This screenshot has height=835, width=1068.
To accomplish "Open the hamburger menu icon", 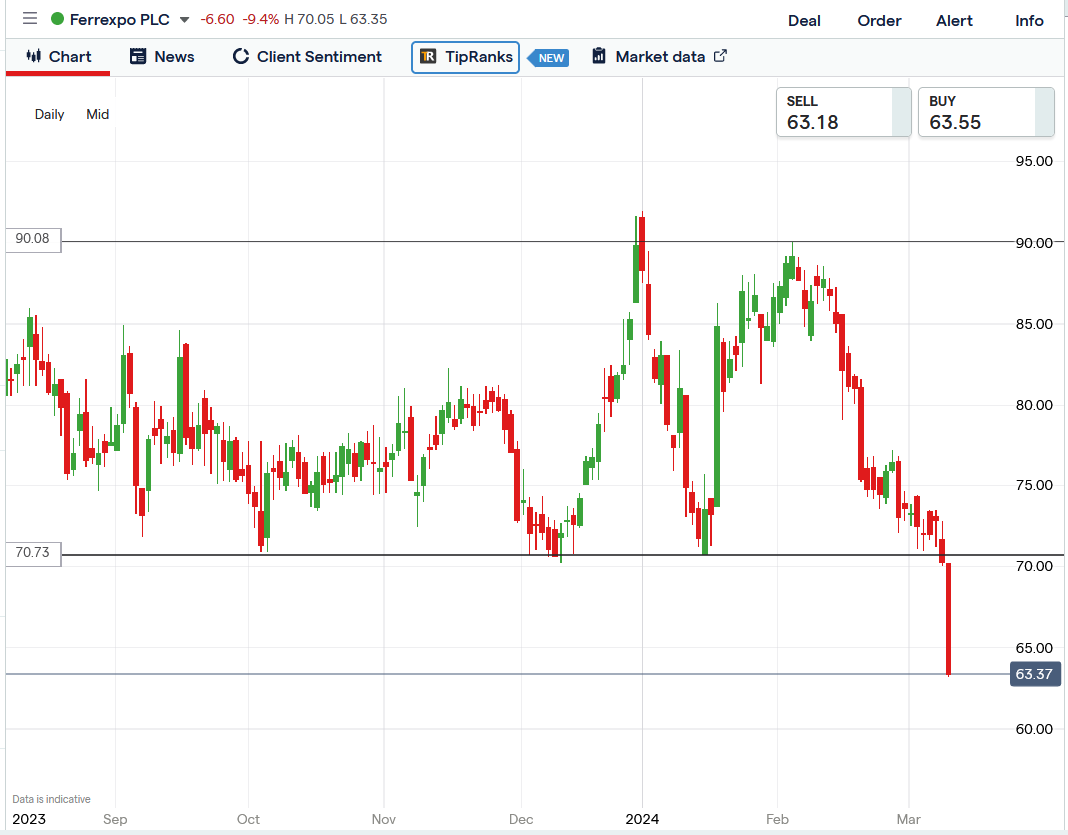I will coord(30,18).
